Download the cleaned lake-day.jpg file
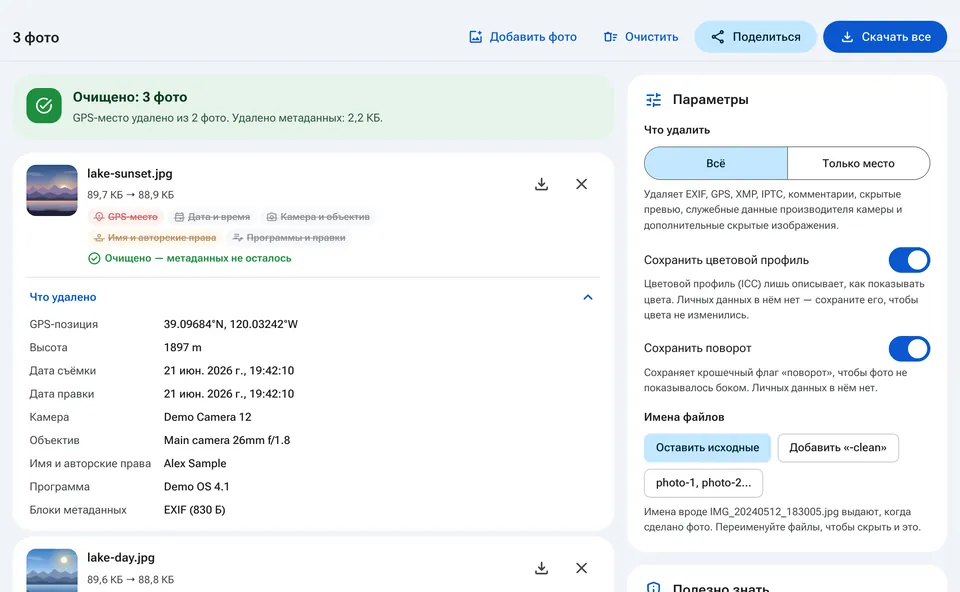The image size is (960, 592). [x=541, y=568]
